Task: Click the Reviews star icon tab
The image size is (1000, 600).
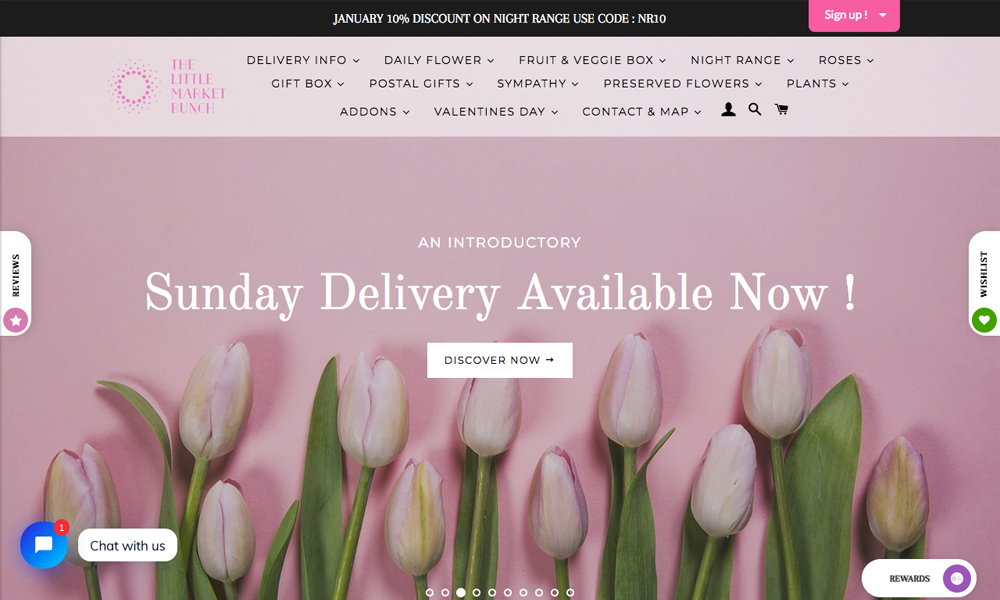Action: coord(16,320)
